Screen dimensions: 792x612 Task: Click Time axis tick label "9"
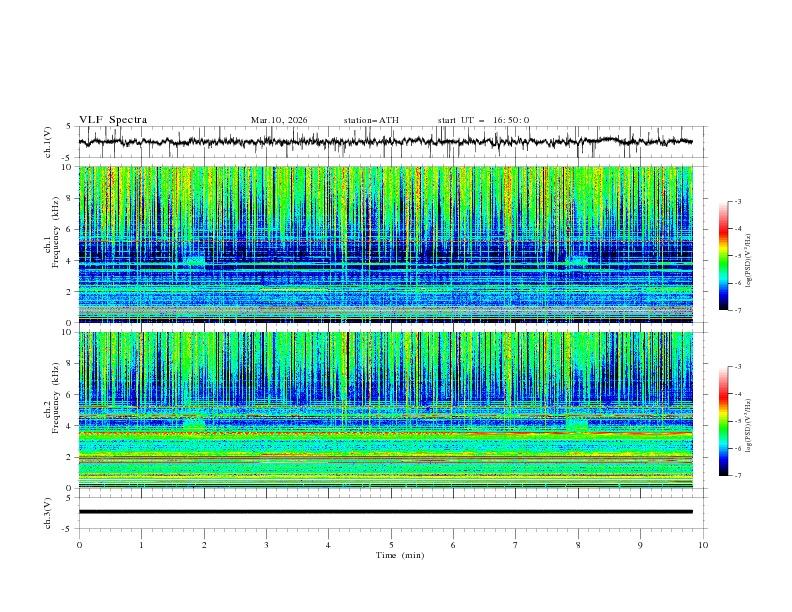(x=640, y=545)
